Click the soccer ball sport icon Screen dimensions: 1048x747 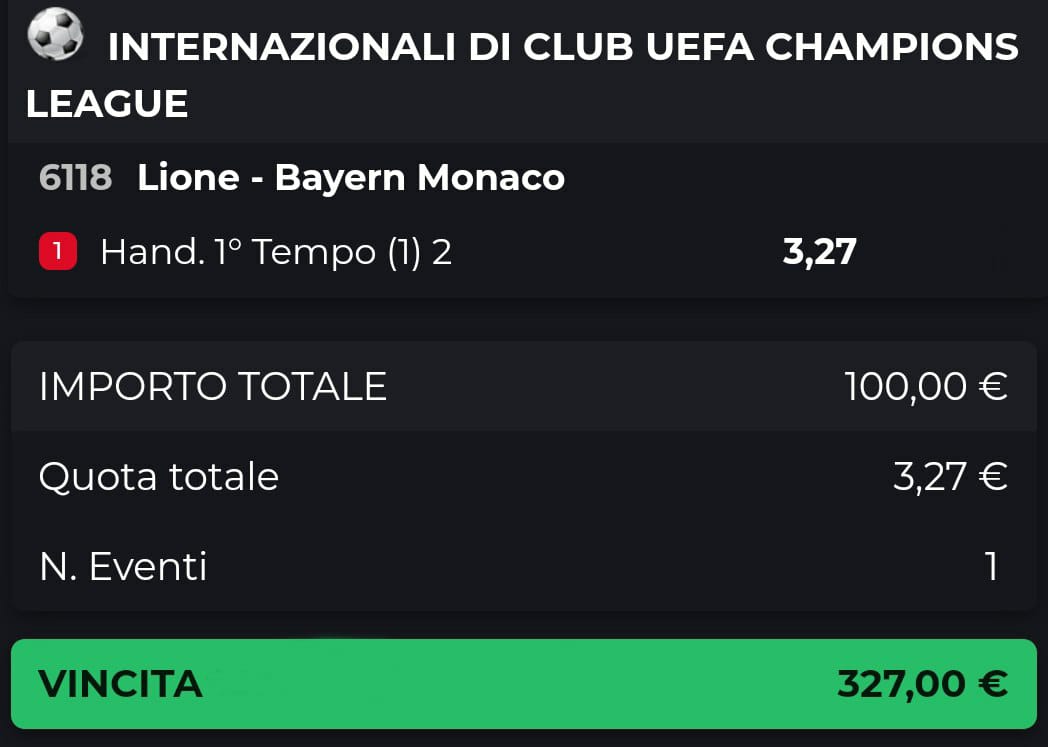[x=55, y=33]
